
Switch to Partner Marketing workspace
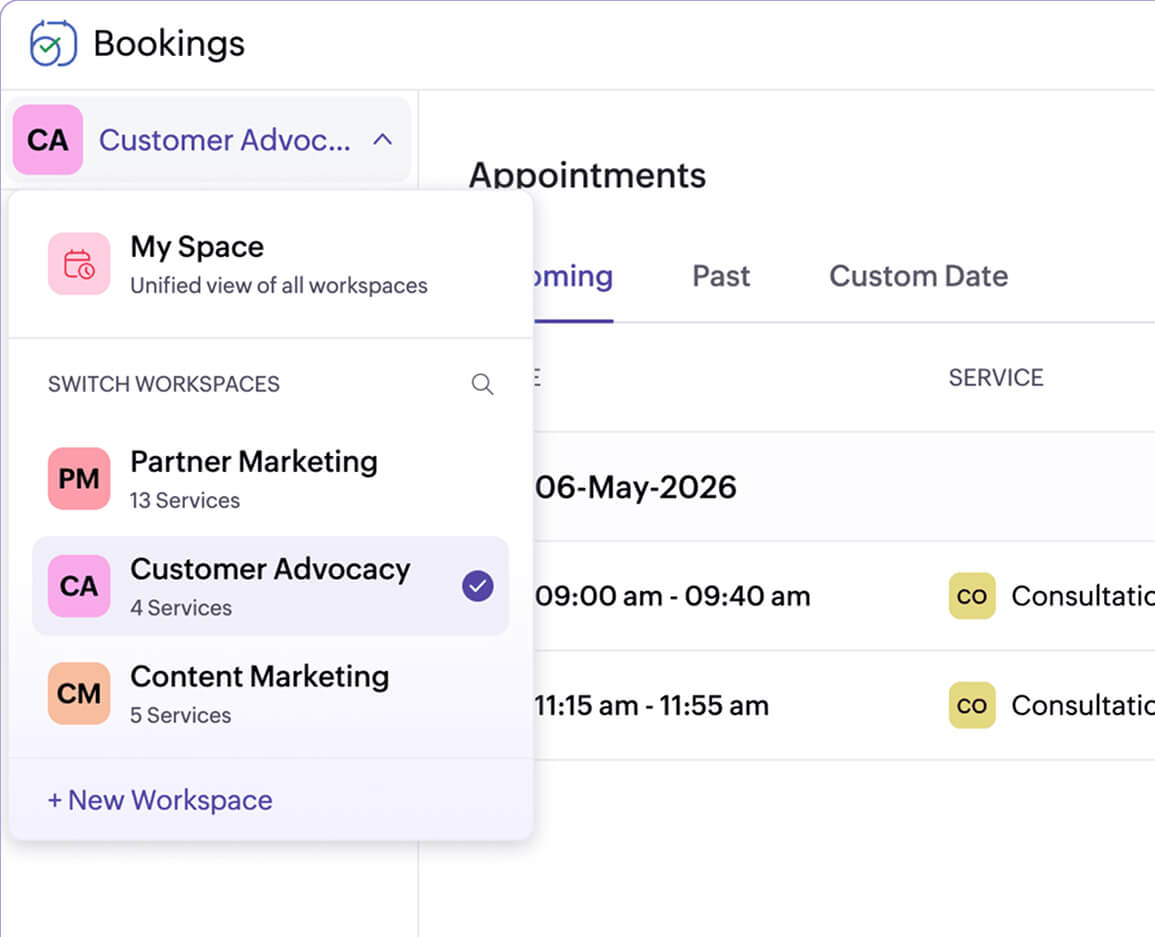click(x=270, y=479)
